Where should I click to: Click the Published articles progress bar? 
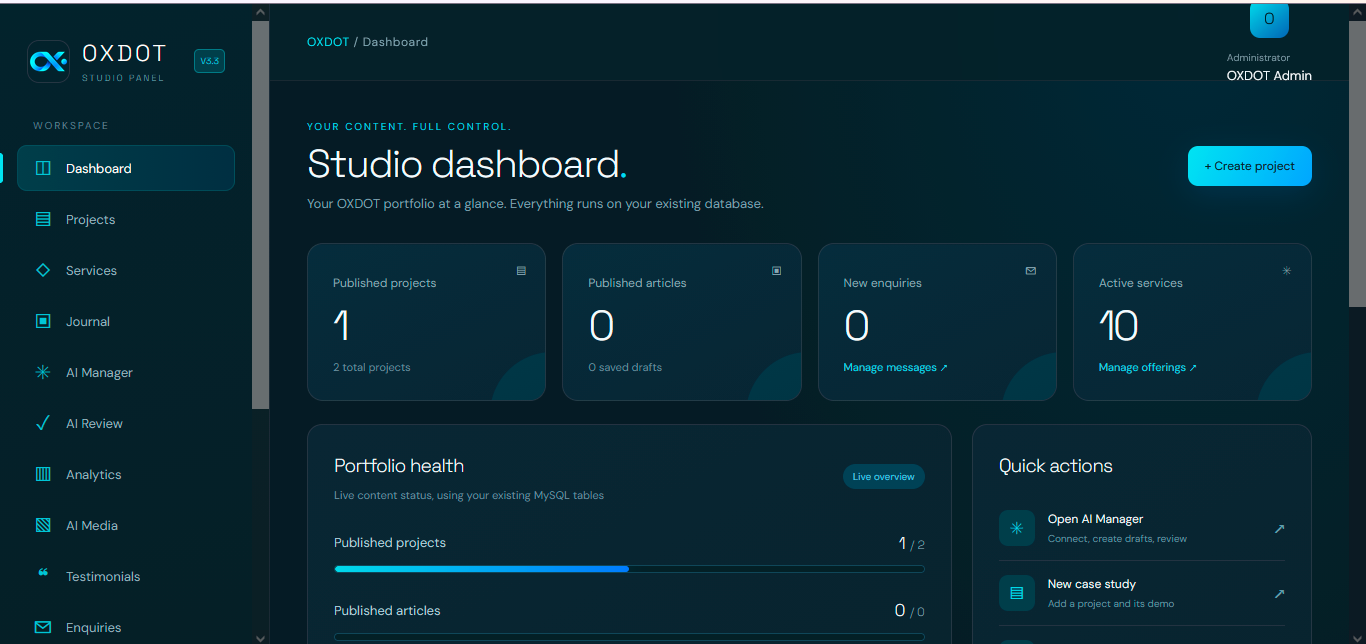[x=629, y=636]
